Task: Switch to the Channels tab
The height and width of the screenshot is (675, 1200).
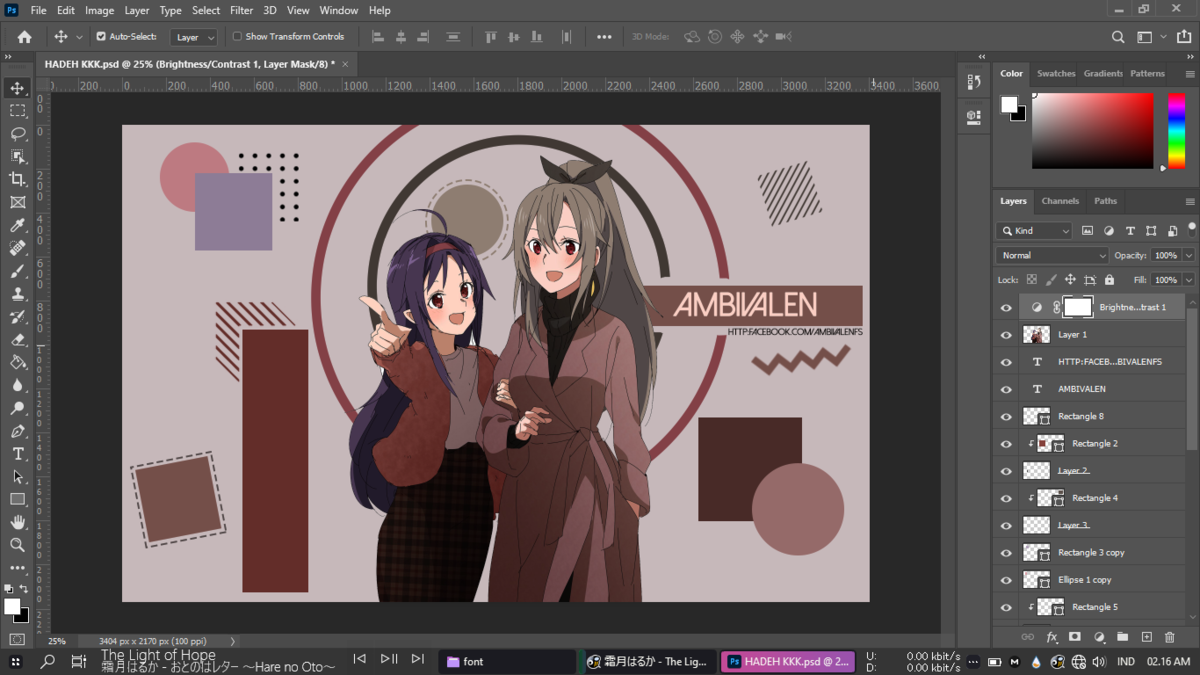Action: tap(1060, 201)
